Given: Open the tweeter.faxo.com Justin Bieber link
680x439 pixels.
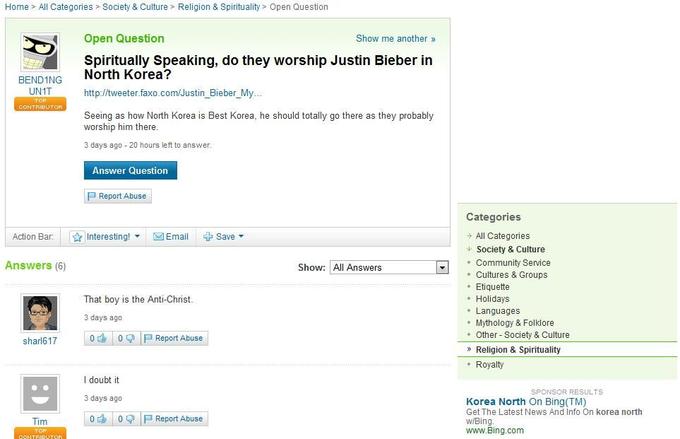Looking at the screenshot, I should pos(173,93).
